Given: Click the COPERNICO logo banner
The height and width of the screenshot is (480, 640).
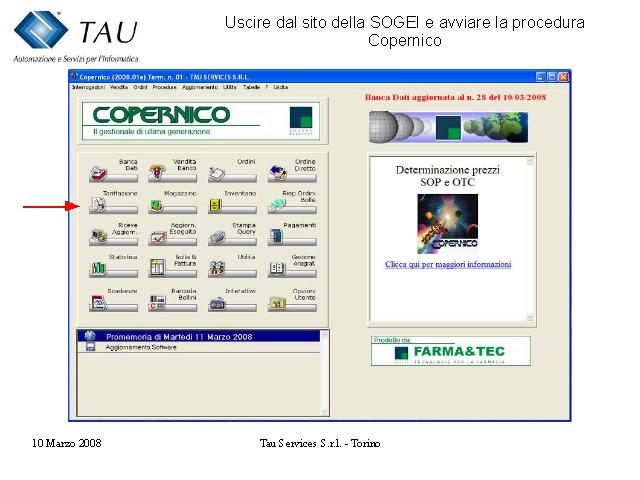Looking at the screenshot, I should [201, 121].
